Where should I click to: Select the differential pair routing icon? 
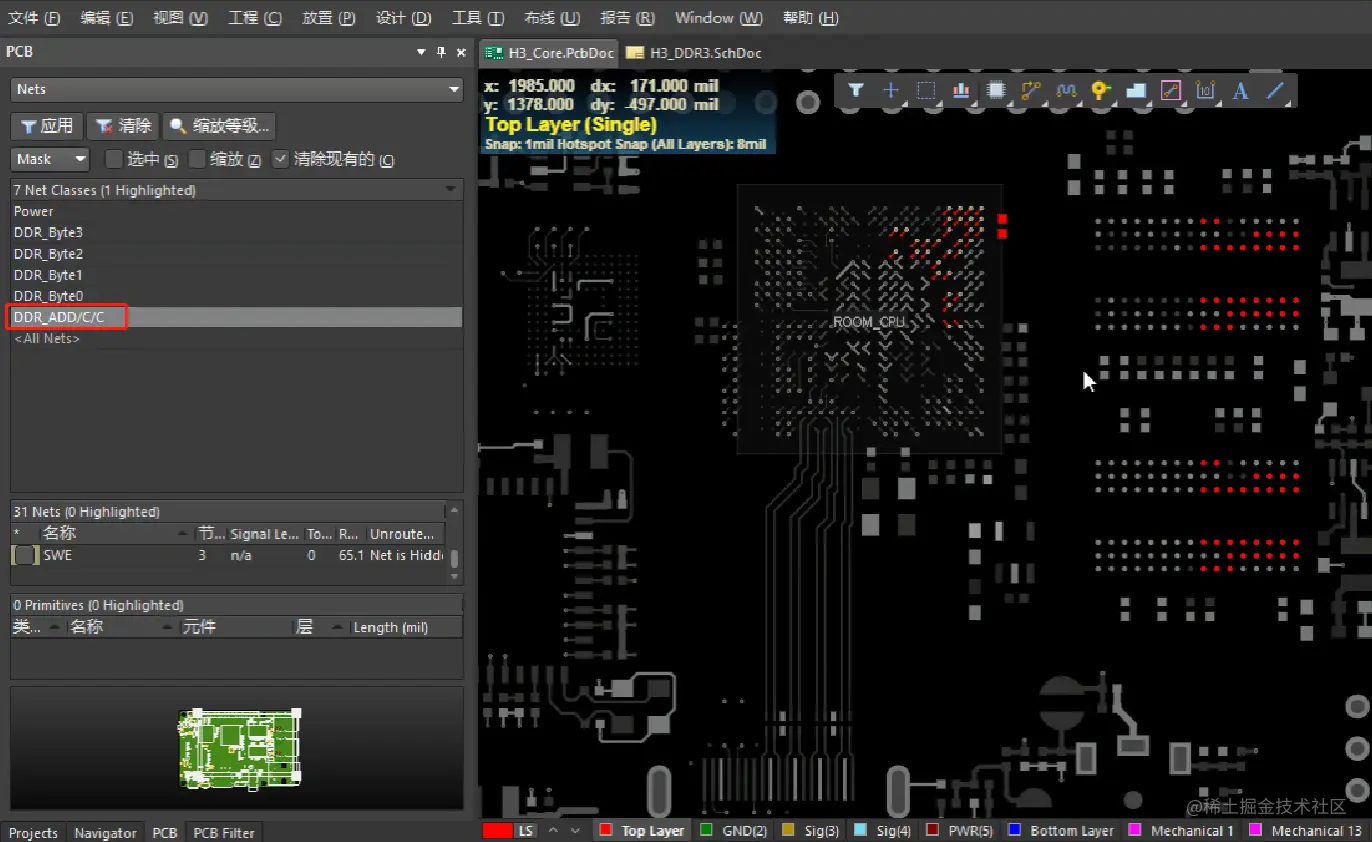coord(1066,91)
